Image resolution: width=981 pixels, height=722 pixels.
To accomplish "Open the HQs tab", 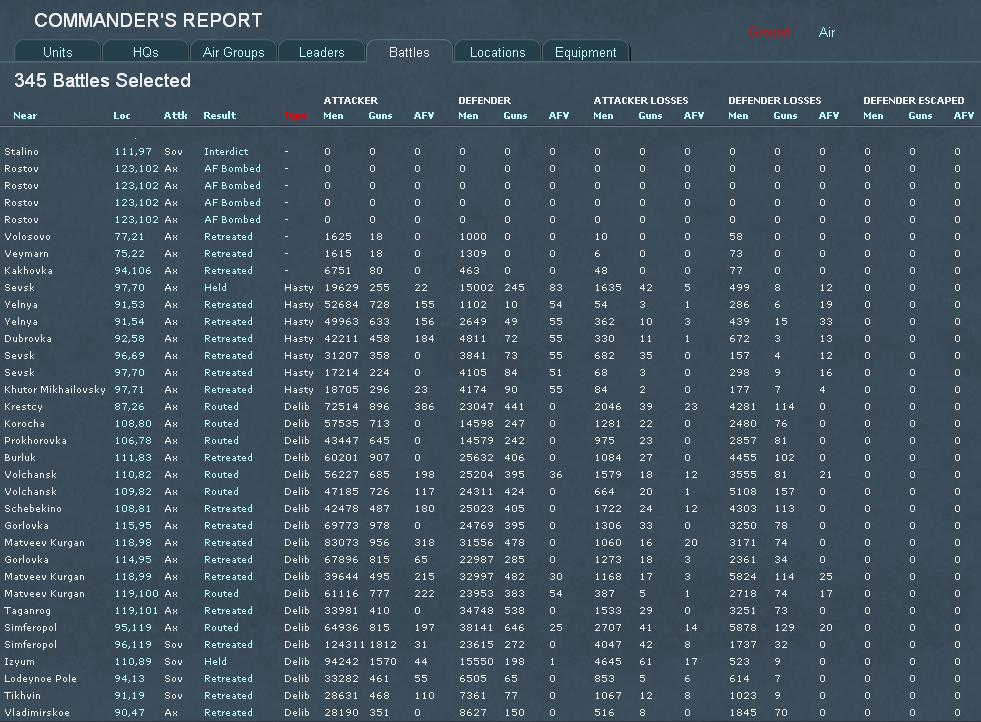I will 145,50.
